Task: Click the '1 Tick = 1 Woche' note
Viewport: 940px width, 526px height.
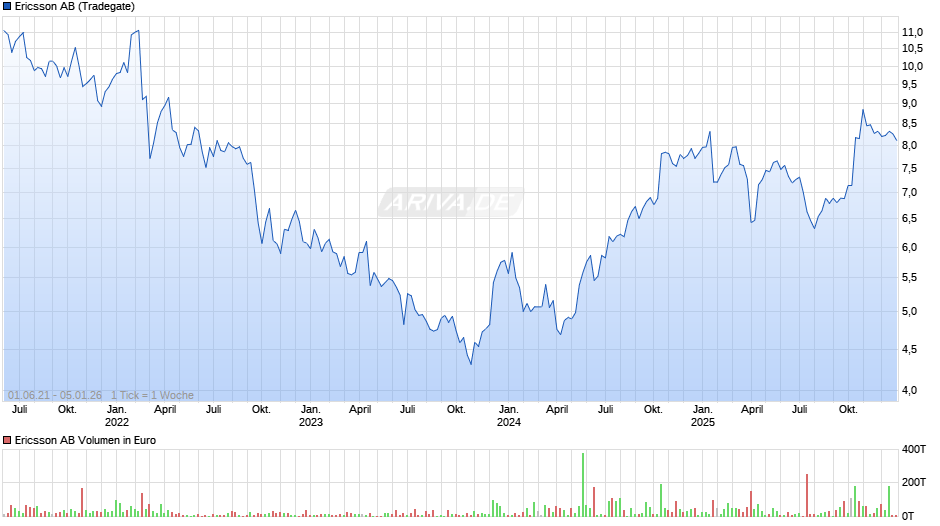Action: pyautogui.click(x=152, y=395)
